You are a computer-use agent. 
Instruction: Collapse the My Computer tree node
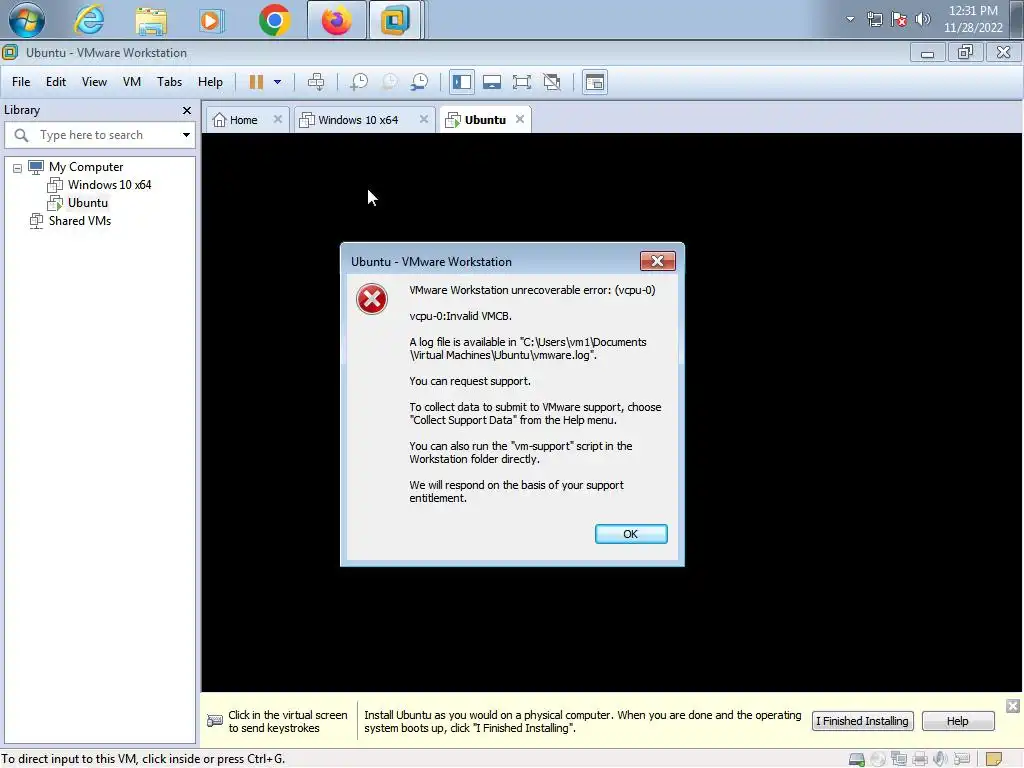tap(18, 168)
